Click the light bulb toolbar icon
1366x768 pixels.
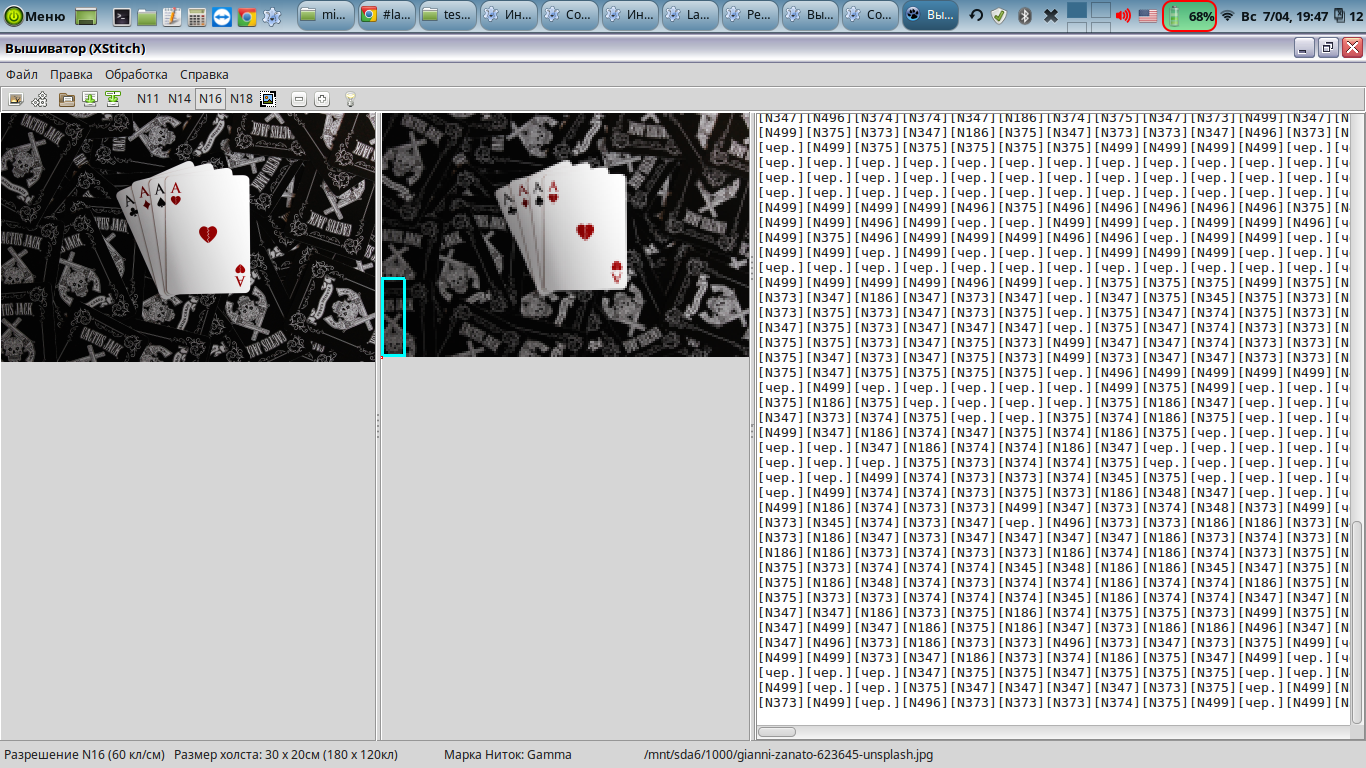[350, 98]
